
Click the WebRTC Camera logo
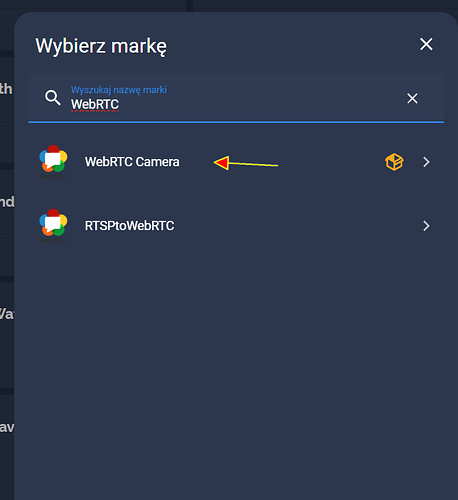[x=53, y=162]
